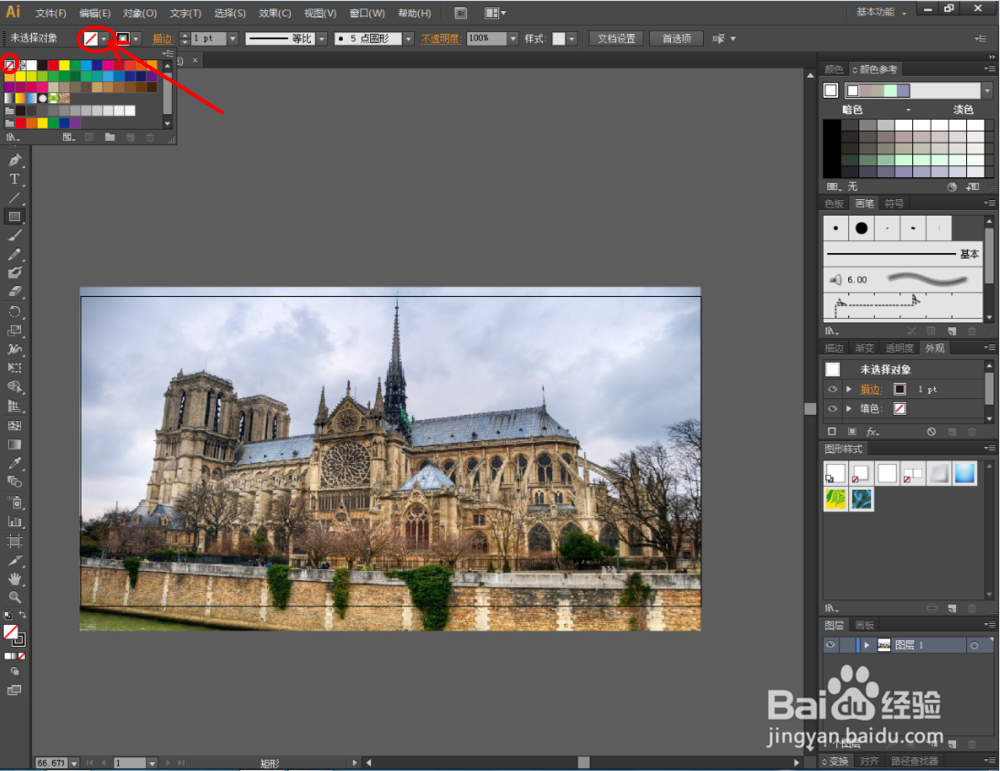This screenshot has height=771, width=1000.
Task: Select the Eraser tool
Action: click(x=14, y=292)
